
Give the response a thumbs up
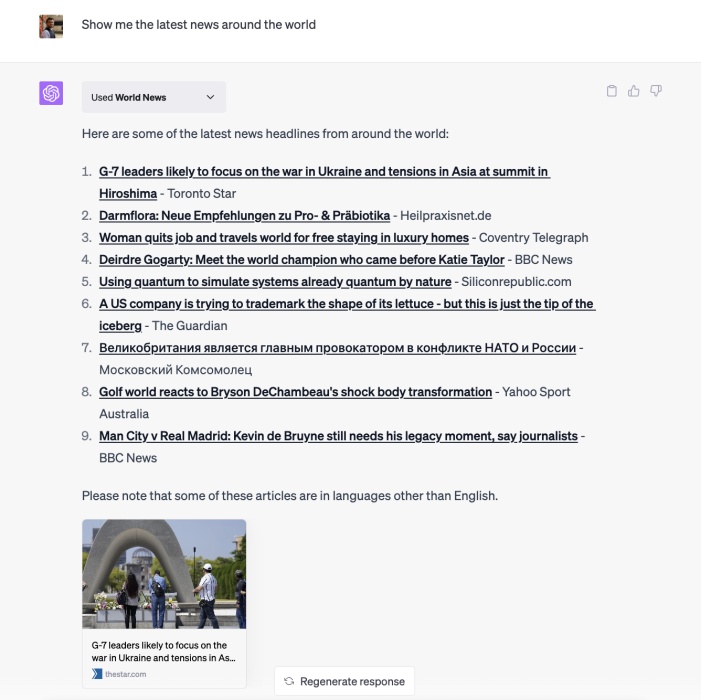point(633,91)
